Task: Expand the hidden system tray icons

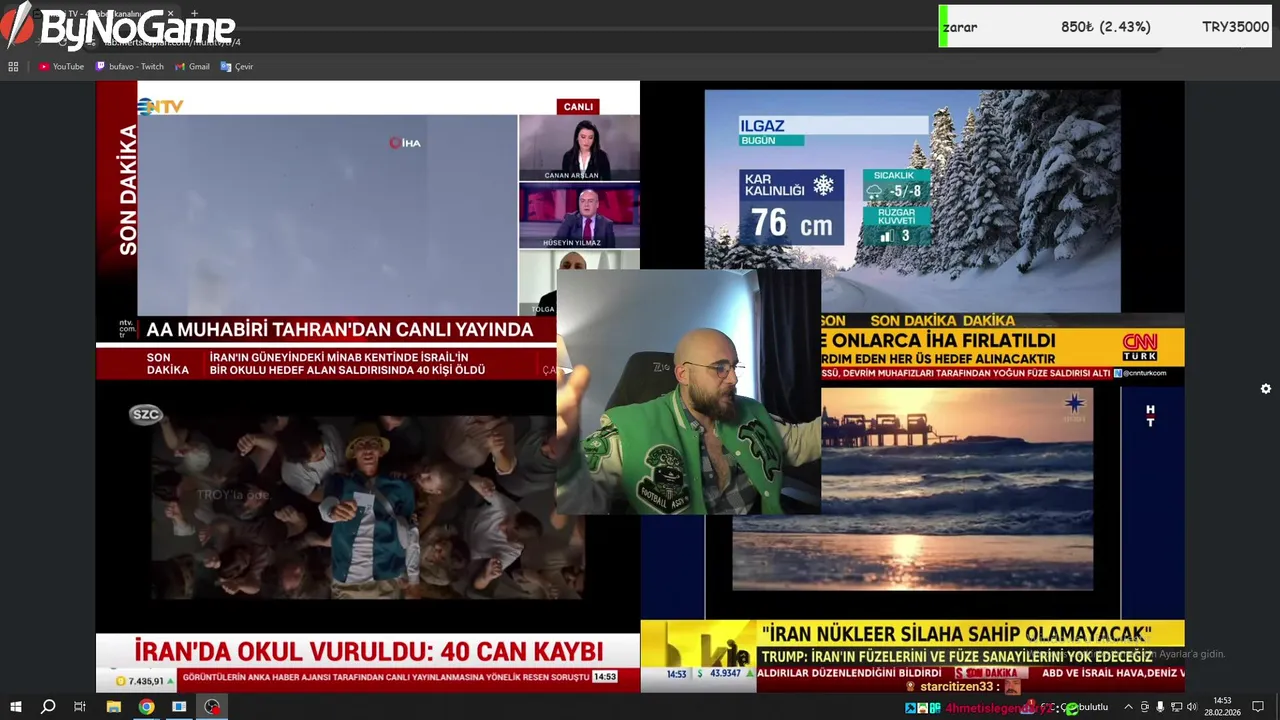Action: (x=1129, y=707)
